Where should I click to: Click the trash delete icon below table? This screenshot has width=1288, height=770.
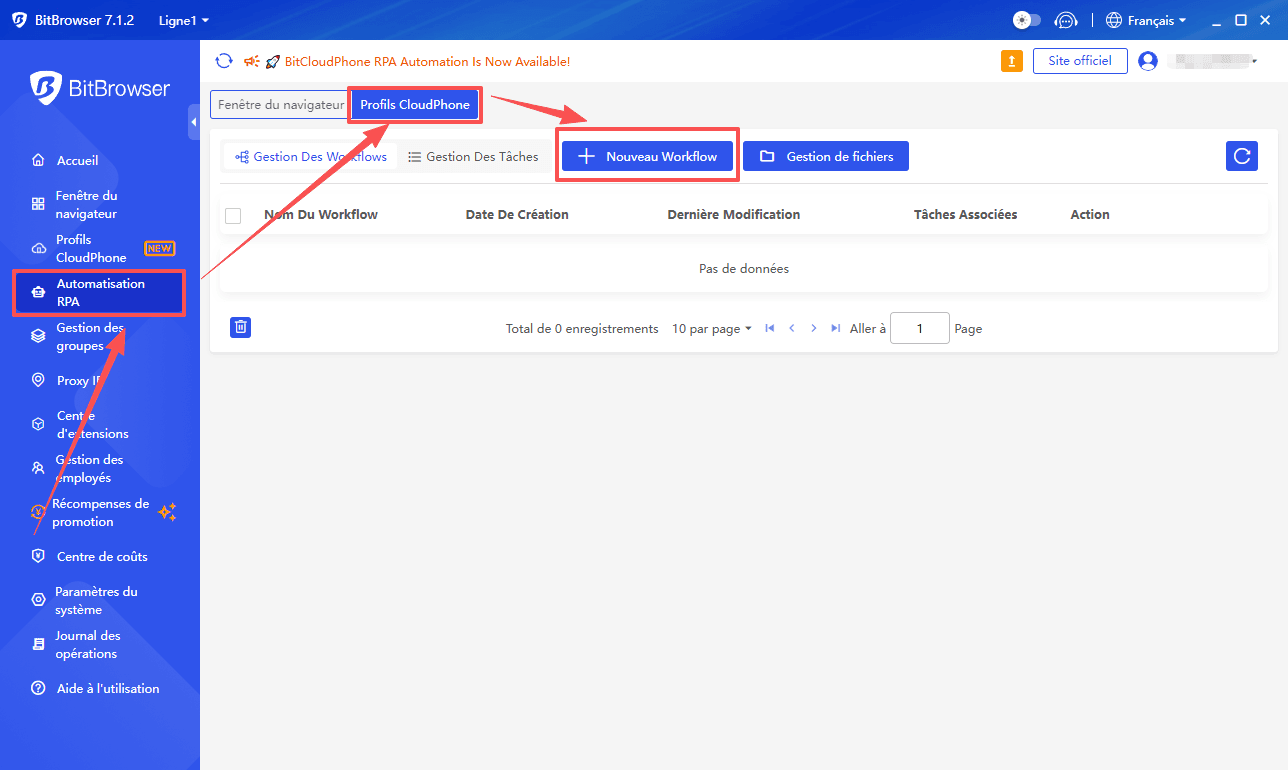pyautogui.click(x=240, y=327)
